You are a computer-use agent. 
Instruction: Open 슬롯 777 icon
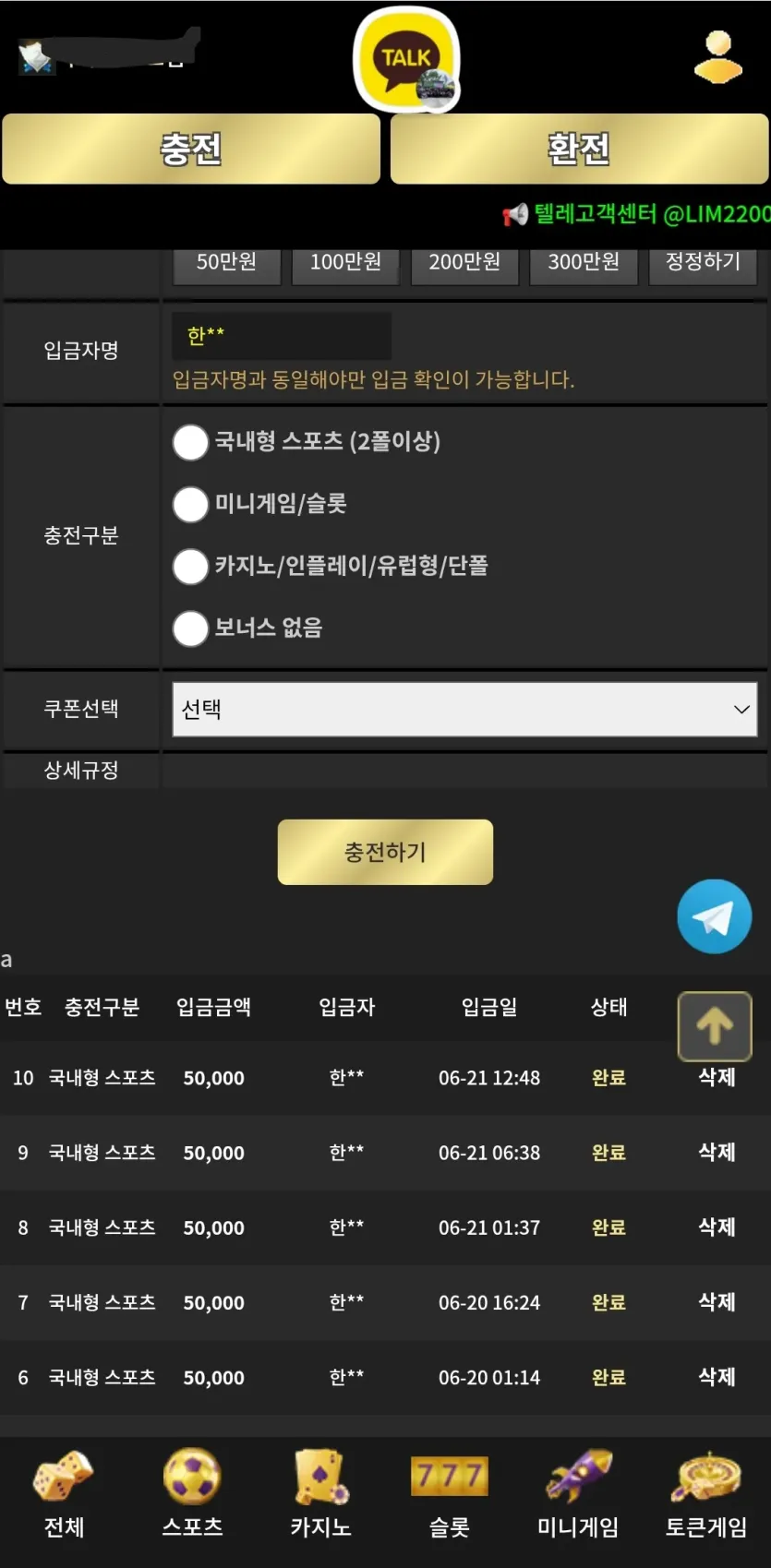(x=450, y=1476)
